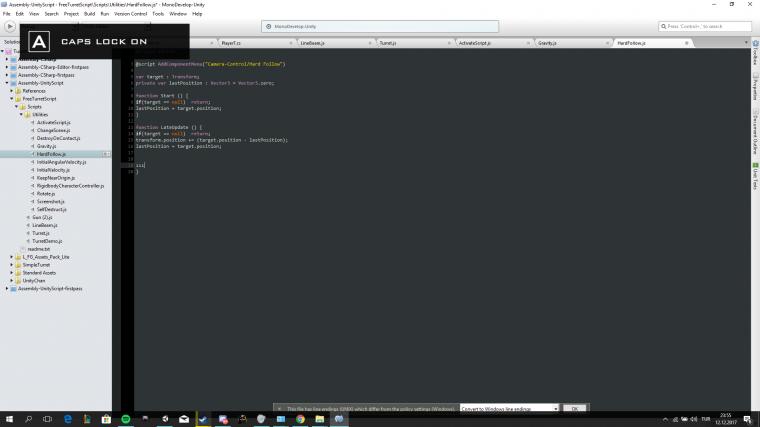Collapse the Assembly-UnityScript project
The image size is (760, 427).
7,83
